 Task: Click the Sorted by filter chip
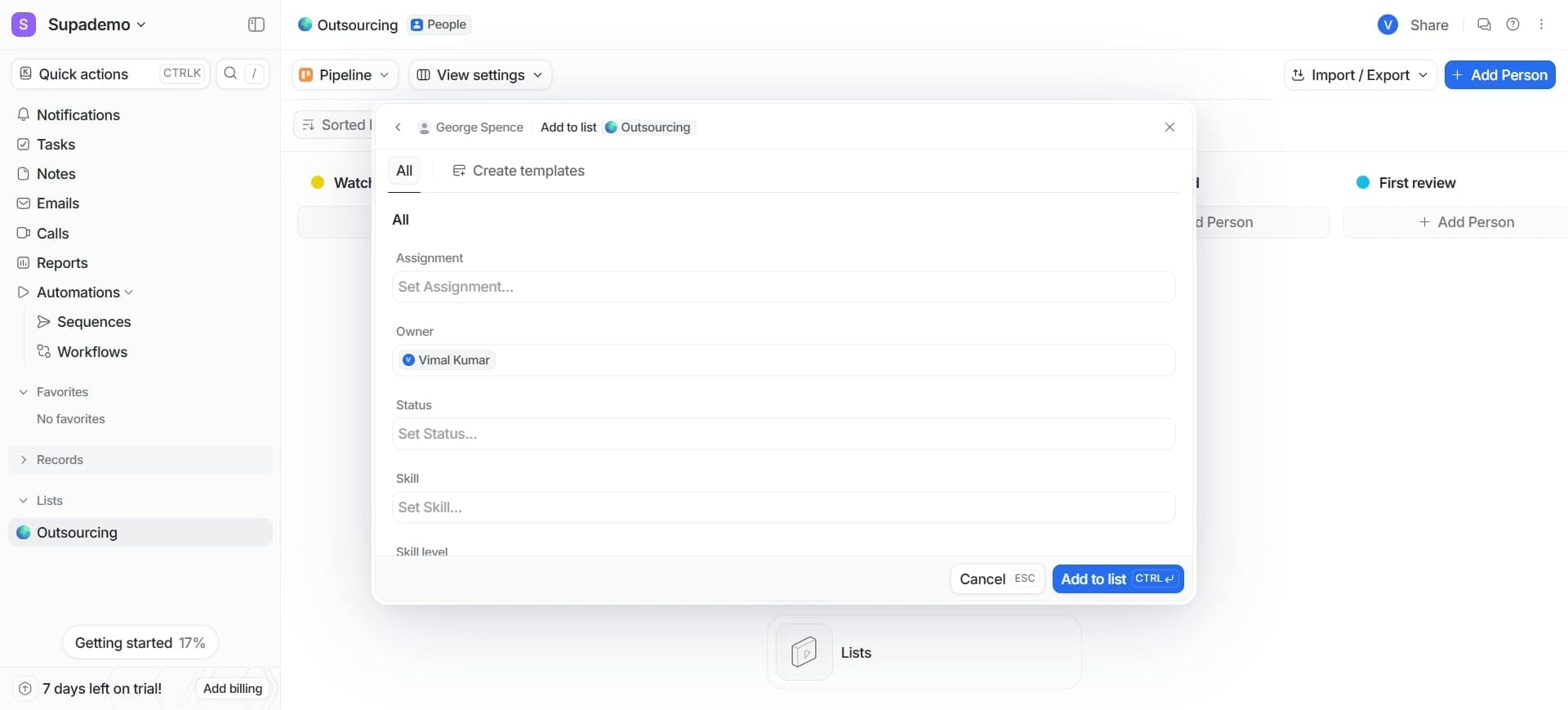coord(335,125)
